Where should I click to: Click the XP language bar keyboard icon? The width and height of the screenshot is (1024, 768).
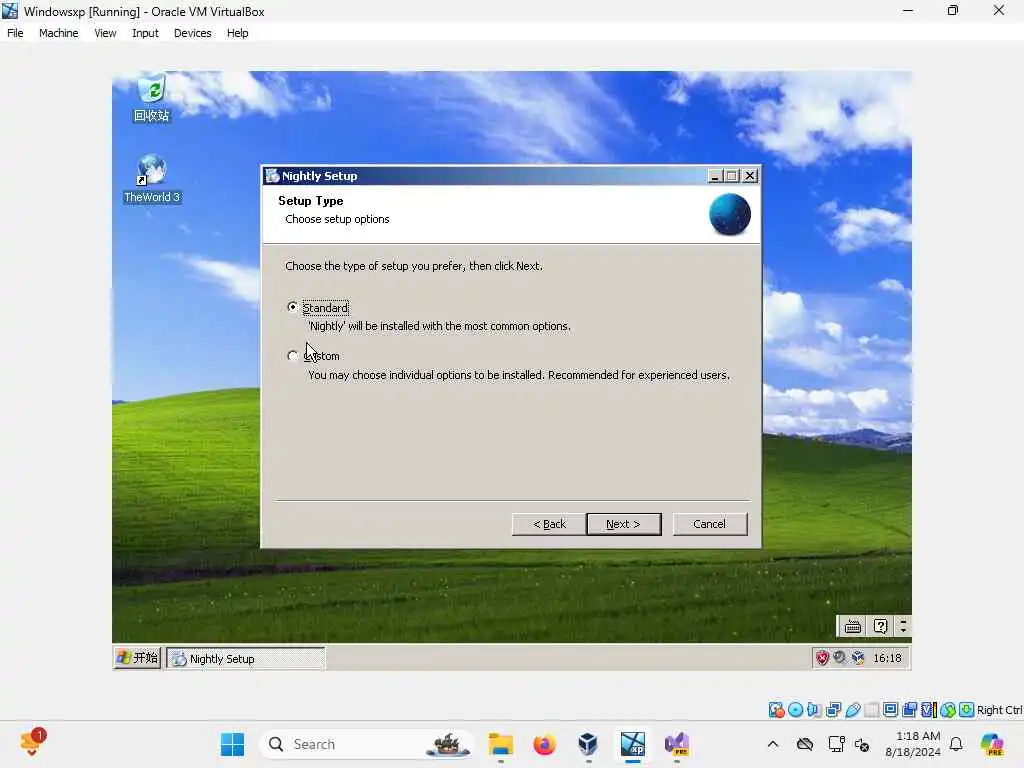click(x=852, y=626)
